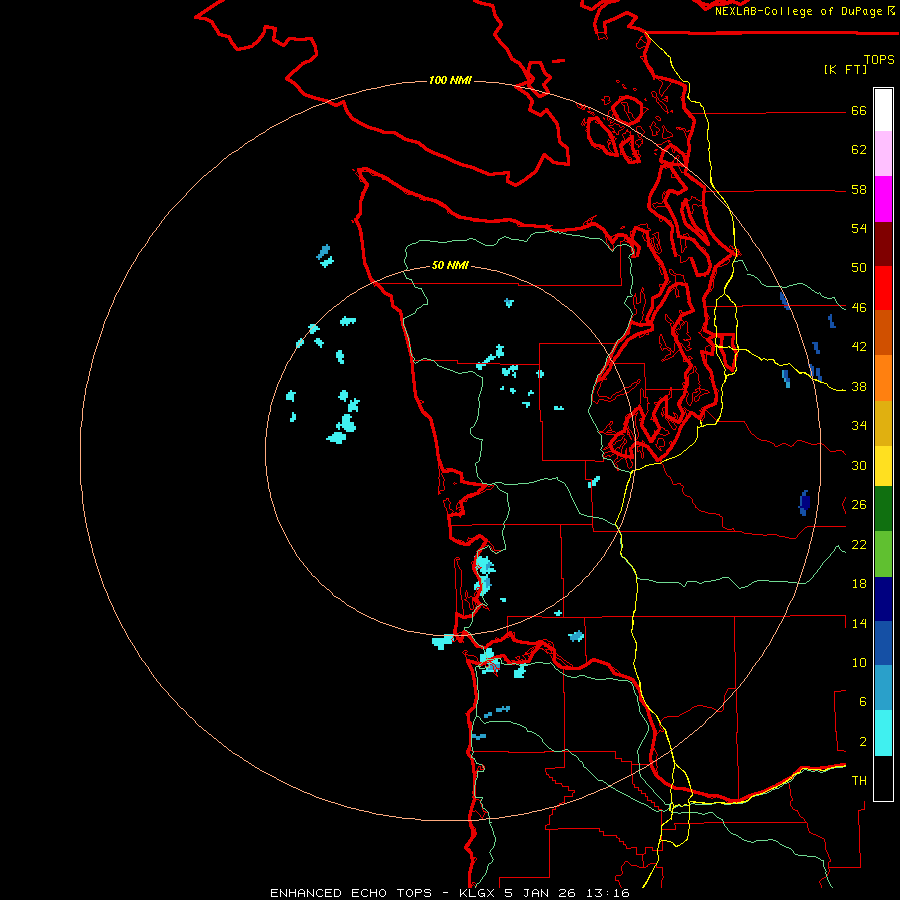Select the light pink legend swatch
The image size is (900, 900).
pyautogui.click(x=883, y=153)
